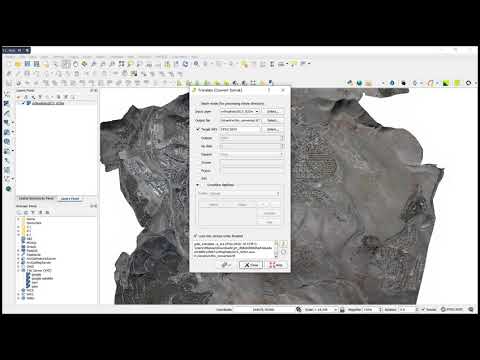Click the bright green plugin icon in top-right toolbar
This screenshot has height=360, width=480.
(457, 83)
